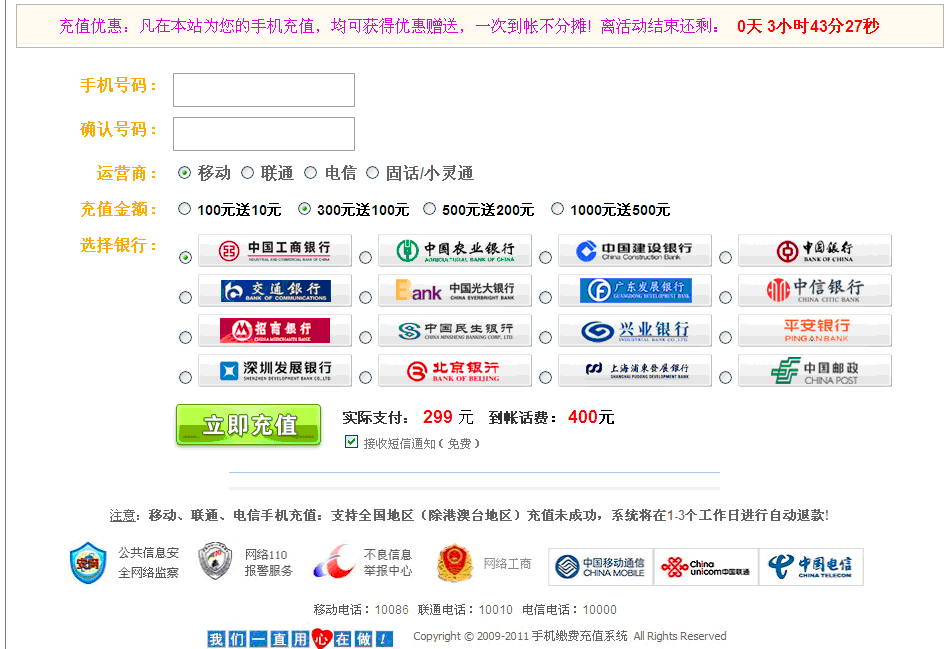Click the 中国建设银行 bank logo

pos(634,250)
